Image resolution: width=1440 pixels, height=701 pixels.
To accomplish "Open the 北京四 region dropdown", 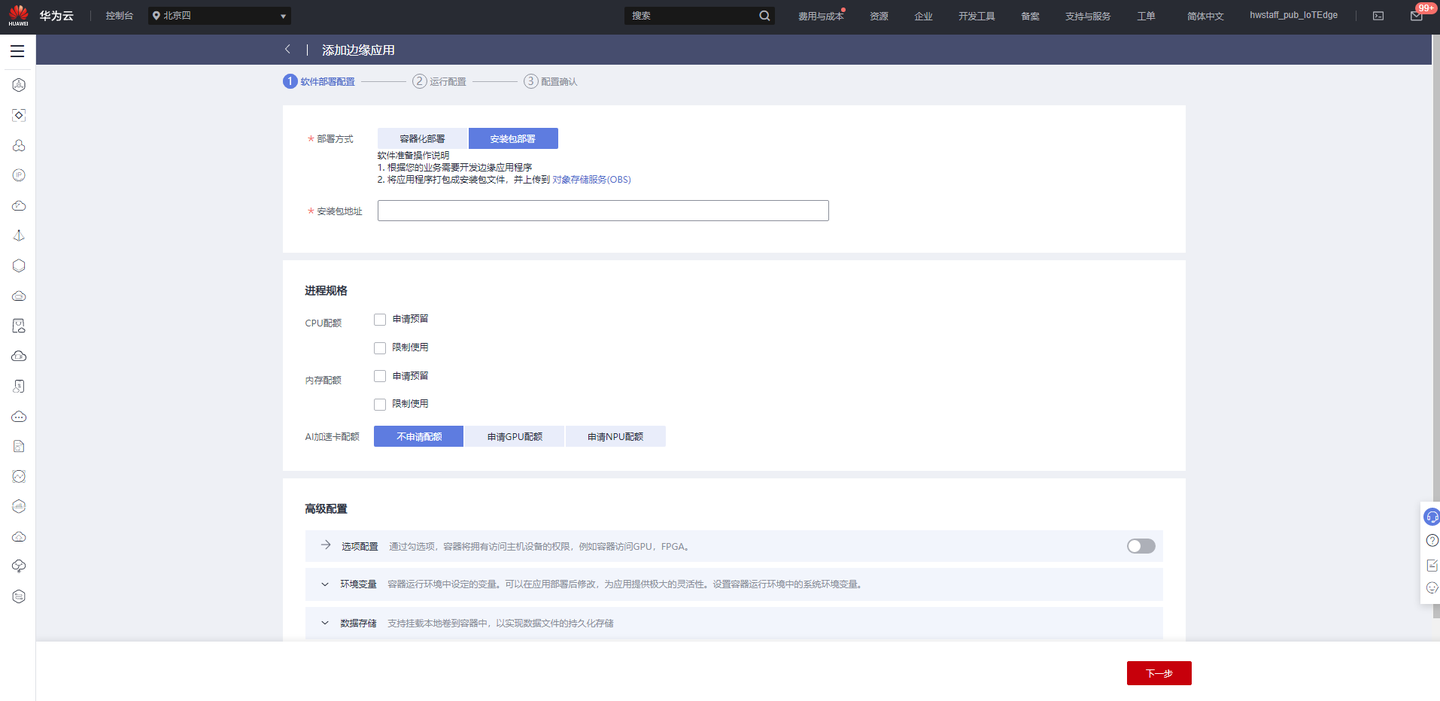I will (218, 15).
